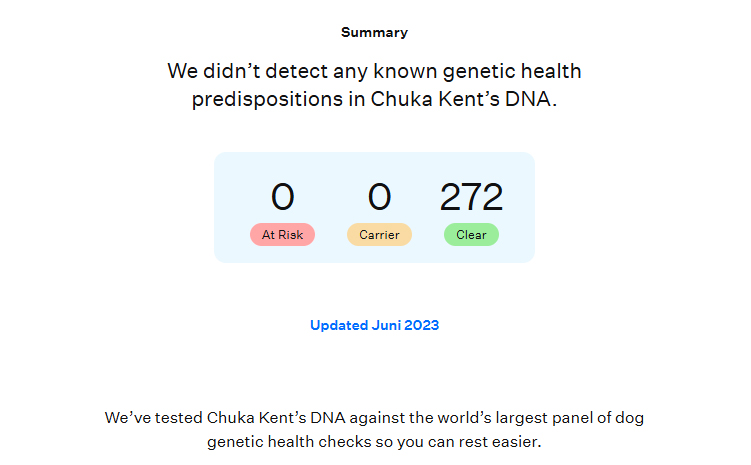
Task: Click the year 2023 in the update link
Action: tap(421, 325)
